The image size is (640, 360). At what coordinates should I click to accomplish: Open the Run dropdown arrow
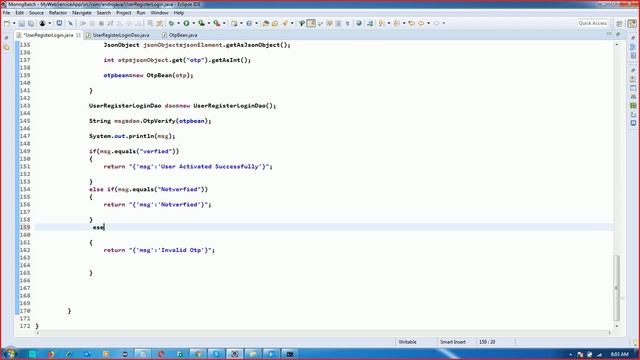click(193, 24)
